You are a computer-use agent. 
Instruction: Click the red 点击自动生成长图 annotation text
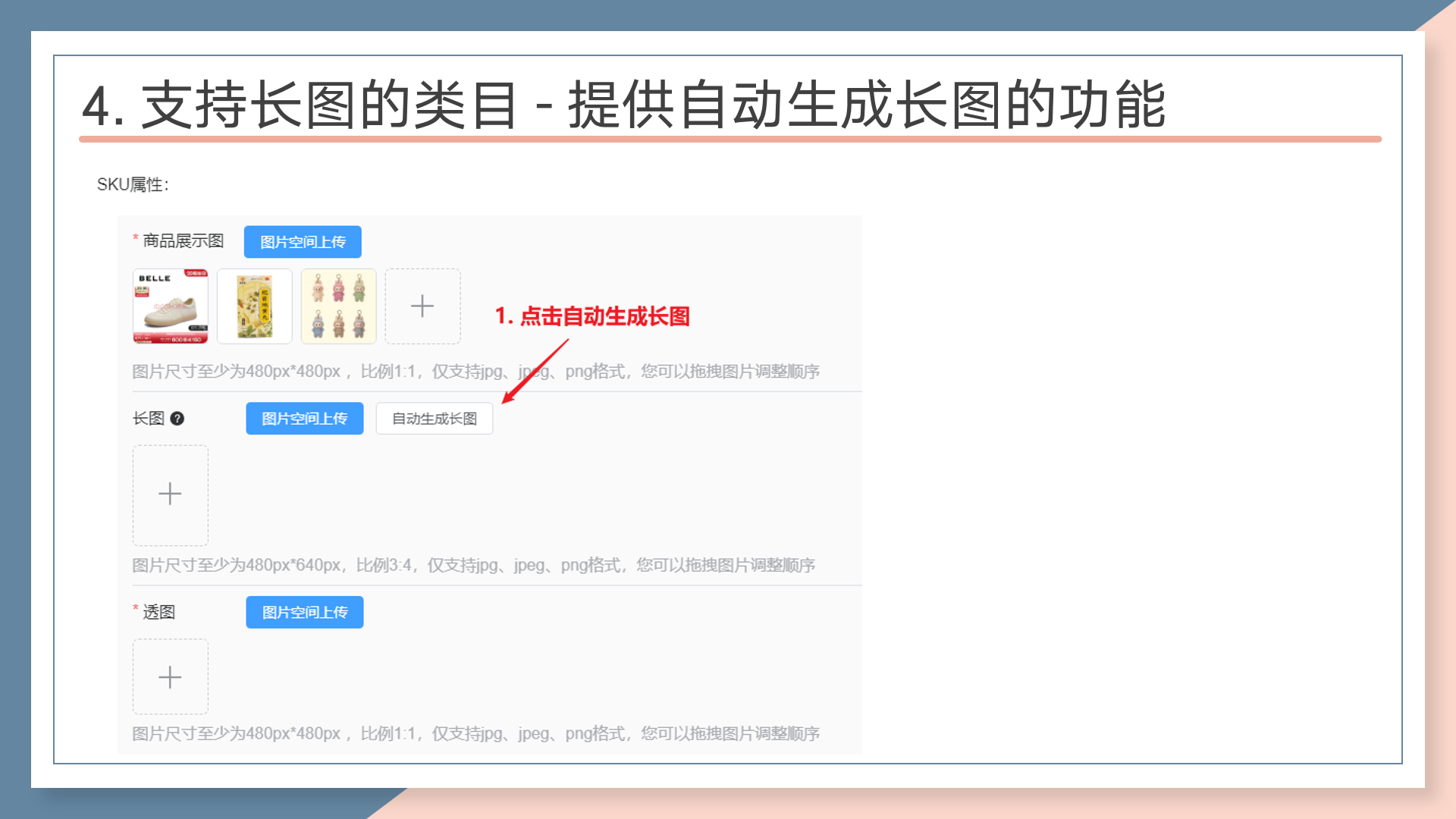[592, 316]
